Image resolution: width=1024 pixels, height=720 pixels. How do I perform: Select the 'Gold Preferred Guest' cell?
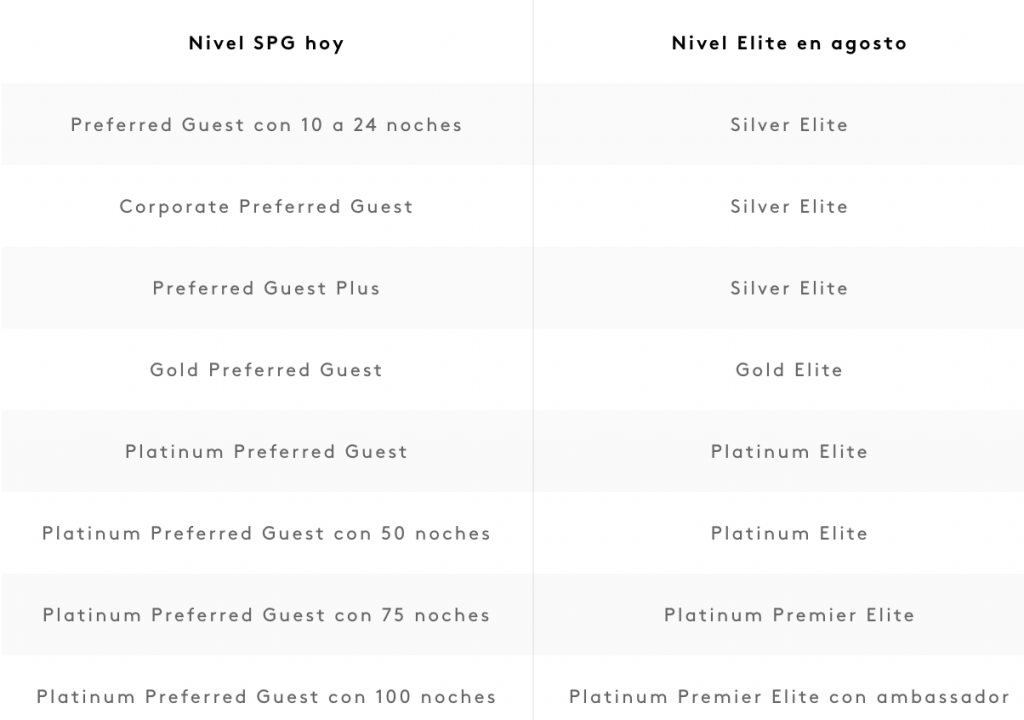[266, 370]
